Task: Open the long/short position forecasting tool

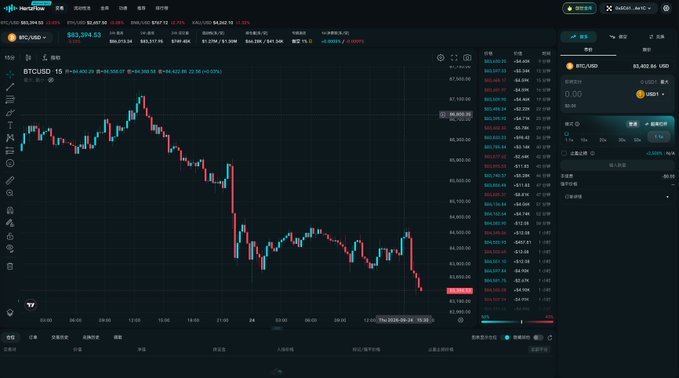Action: [10, 151]
